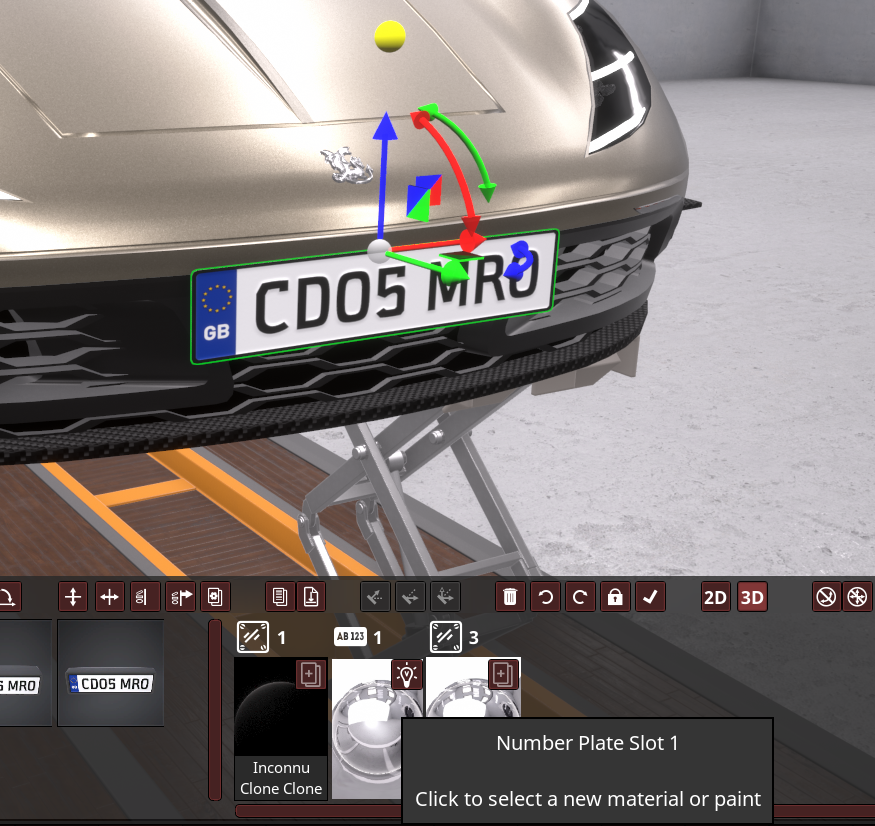
Task: Redo the last action
Action: [x=580, y=597]
